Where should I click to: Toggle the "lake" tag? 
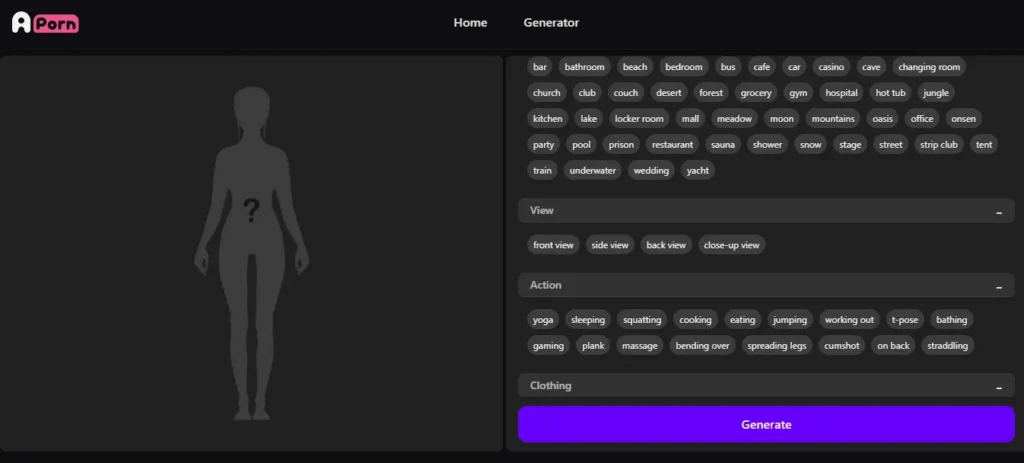[x=589, y=119]
